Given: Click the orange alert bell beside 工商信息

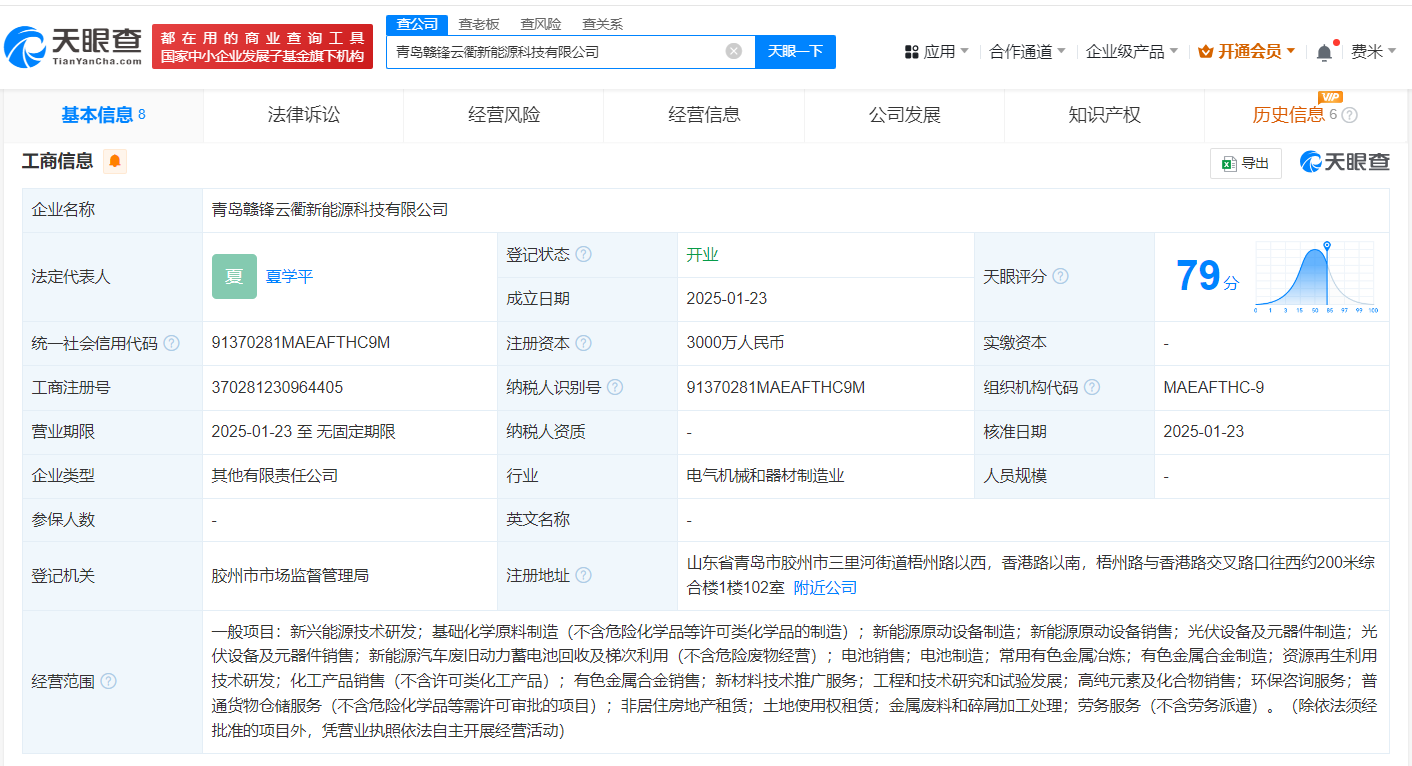Looking at the screenshot, I should pos(115,161).
